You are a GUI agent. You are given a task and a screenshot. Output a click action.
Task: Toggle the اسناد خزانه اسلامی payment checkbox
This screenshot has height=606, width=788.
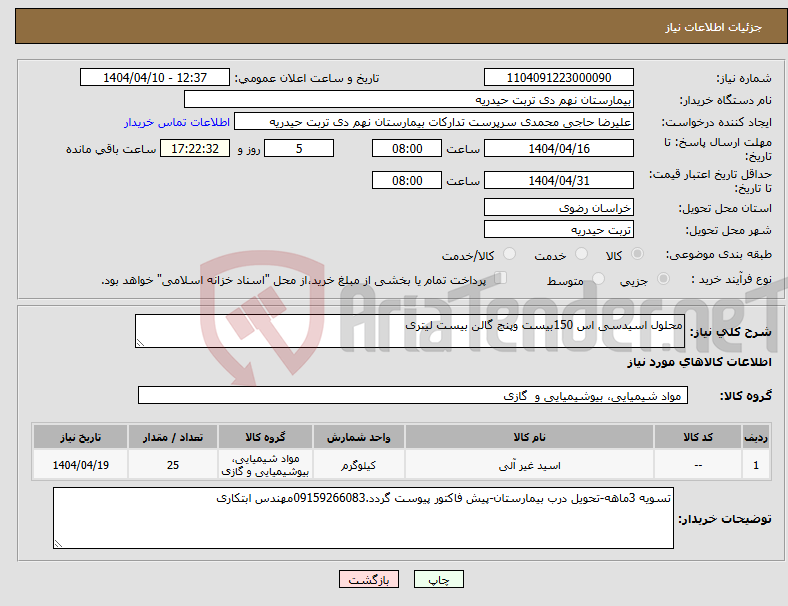pyautogui.click(x=501, y=277)
